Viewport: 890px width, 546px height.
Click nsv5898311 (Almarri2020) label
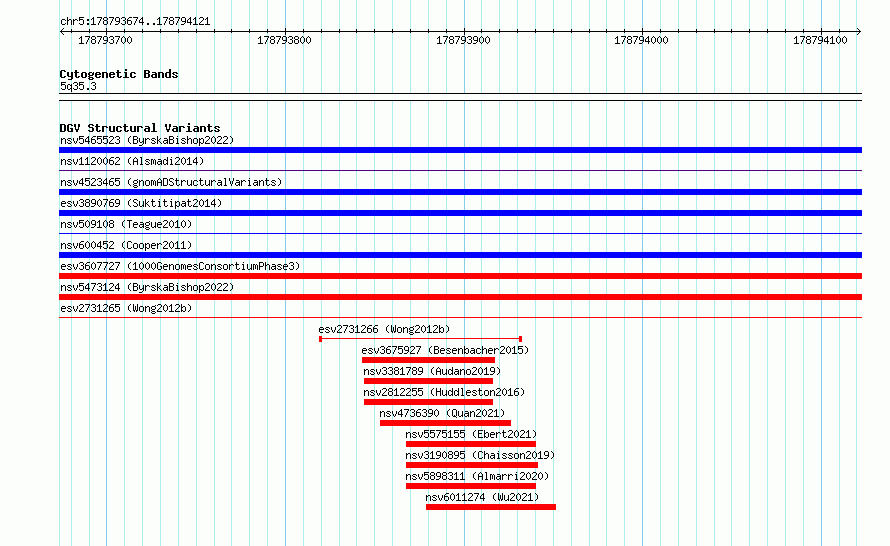point(477,476)
